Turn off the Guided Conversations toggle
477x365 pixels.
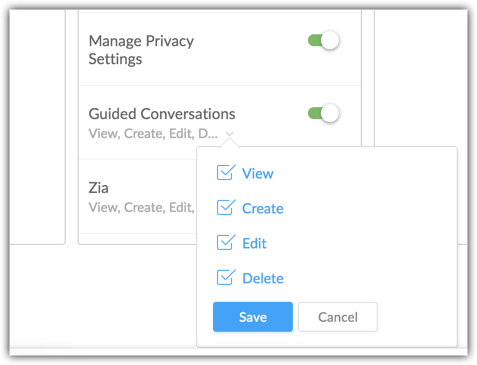tap(323, 113)
